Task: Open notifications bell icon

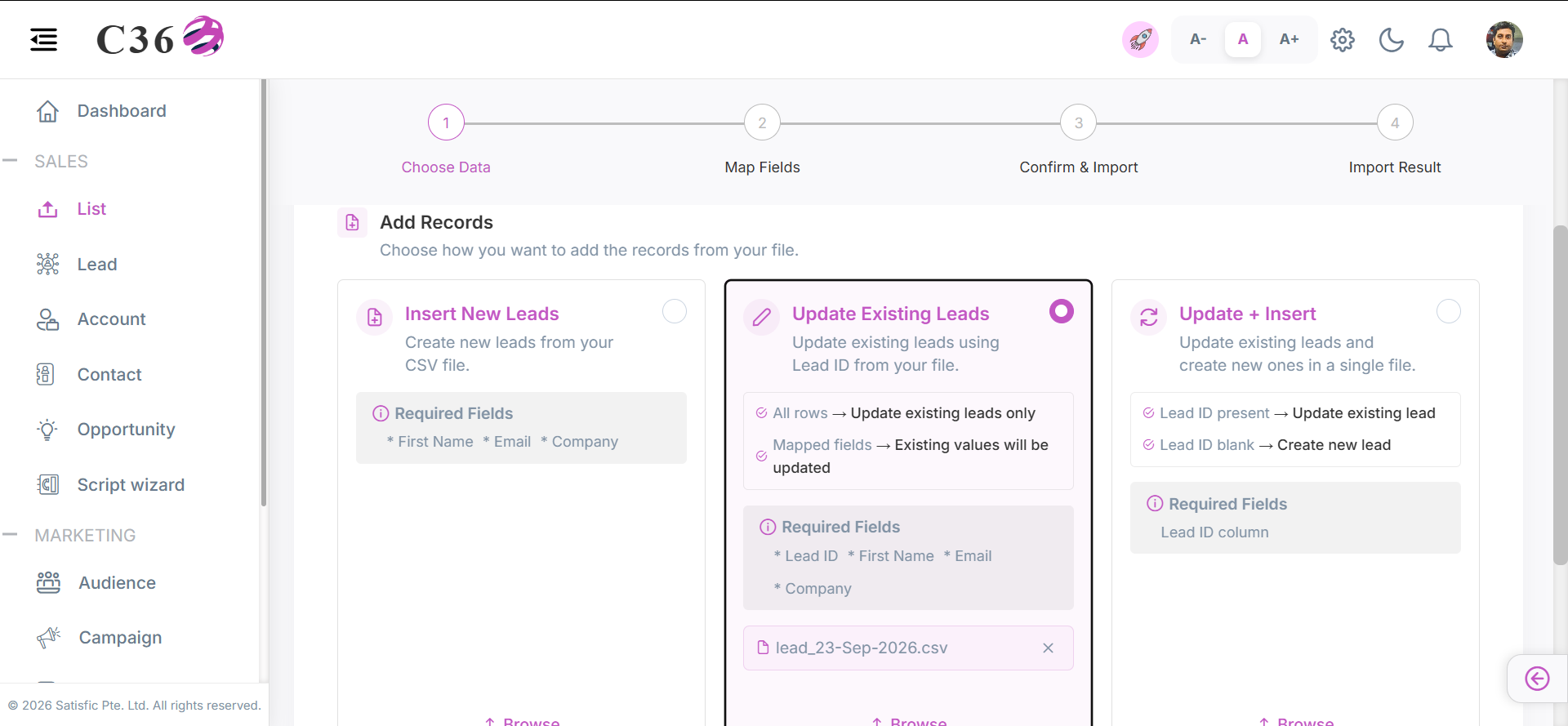Action: click(1441, 39)
